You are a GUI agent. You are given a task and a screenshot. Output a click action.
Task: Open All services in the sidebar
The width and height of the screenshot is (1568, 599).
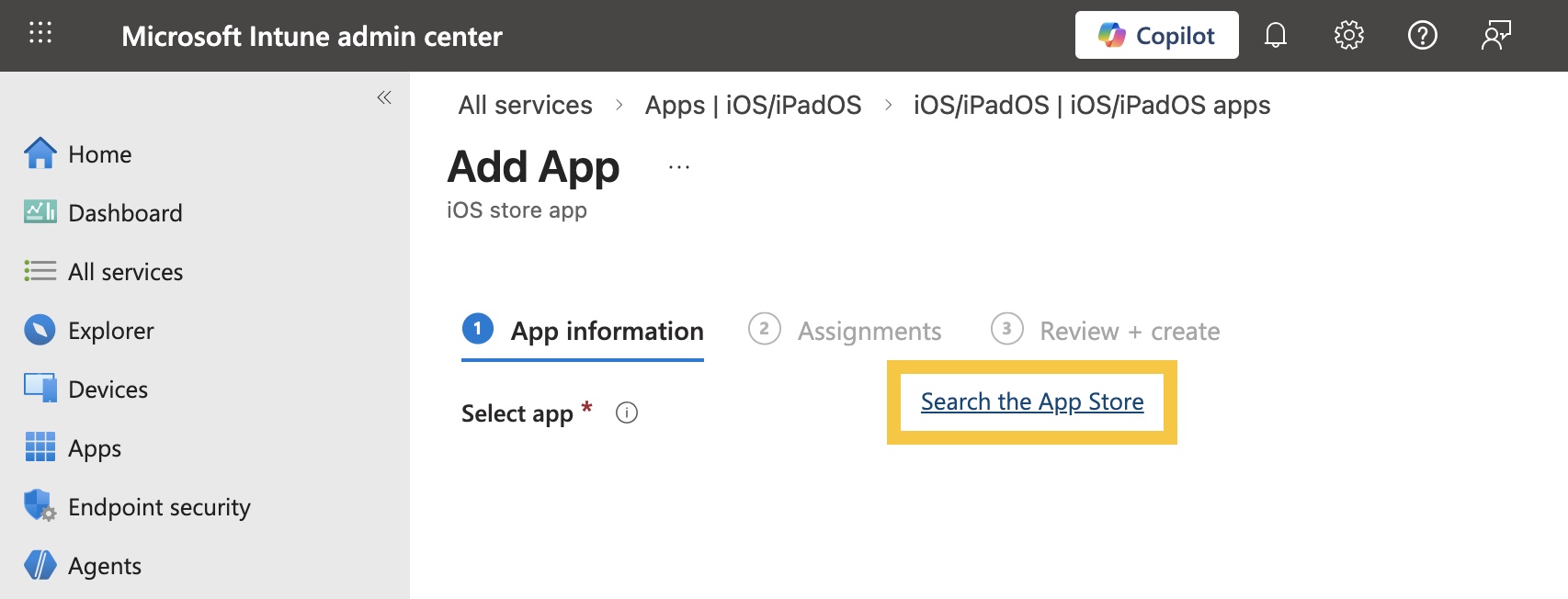125,272
